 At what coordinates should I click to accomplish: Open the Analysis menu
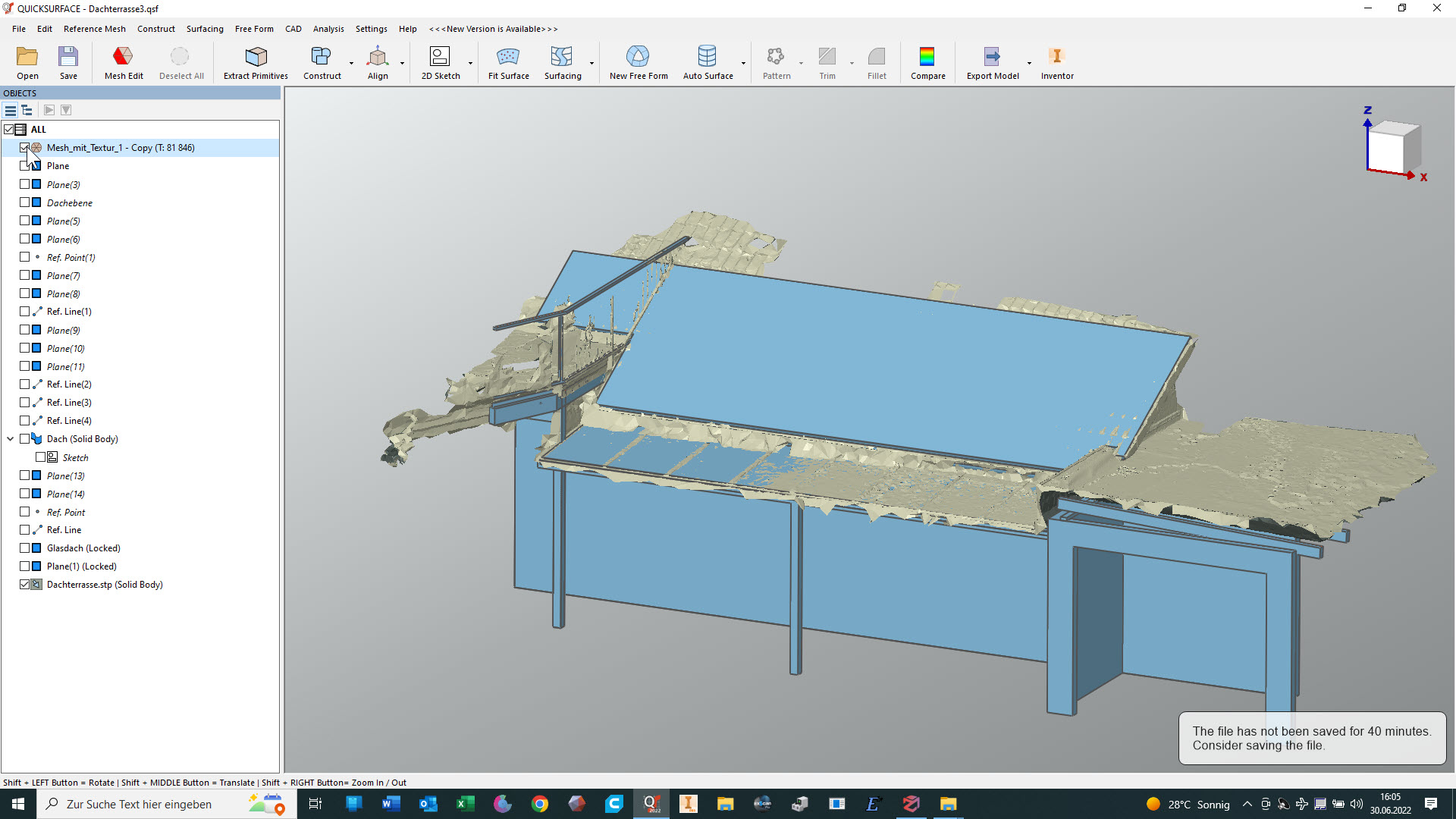[328, 29]
